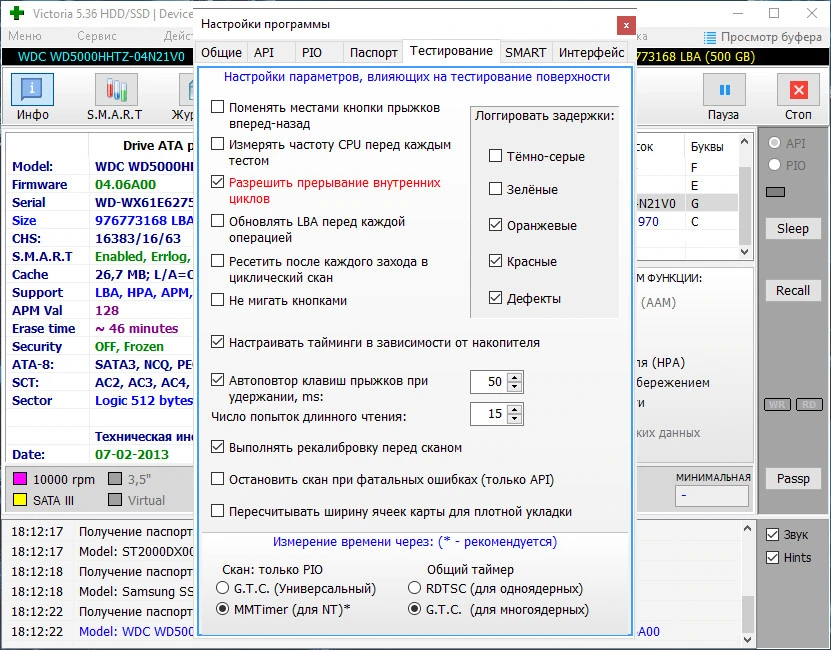
Task: Toggle the Hints checkbox
Action: (772, 557)
